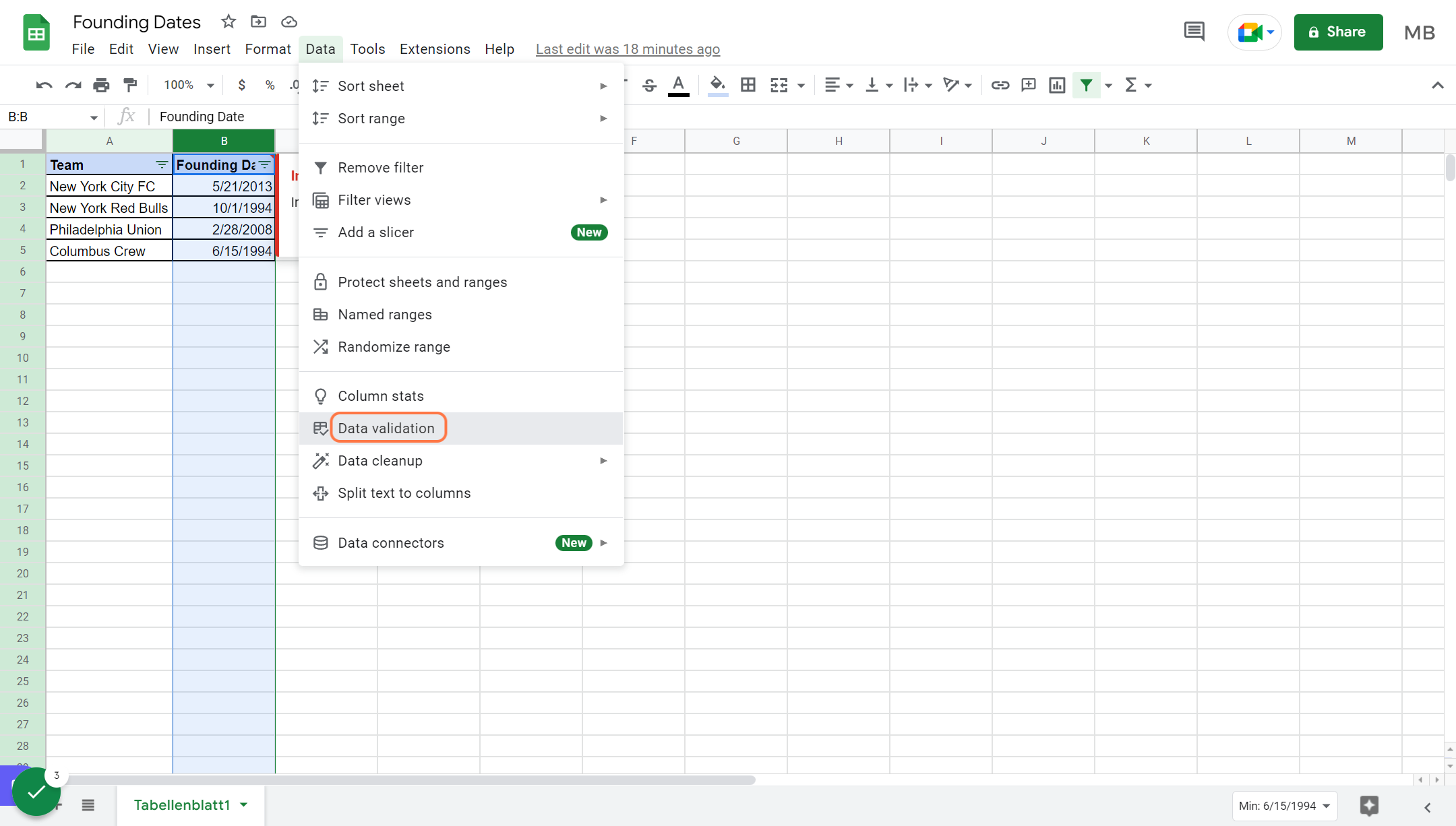Viewport: 1456px width, 826px height.
Task: Open filter dropdown in Team header
Action: coord(162,165)
